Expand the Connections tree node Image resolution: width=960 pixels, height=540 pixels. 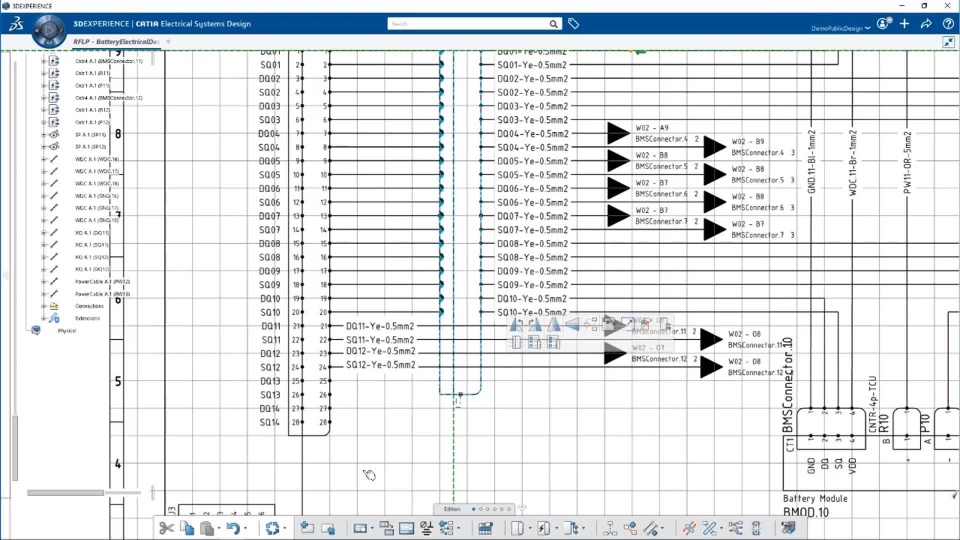(43, 306)
